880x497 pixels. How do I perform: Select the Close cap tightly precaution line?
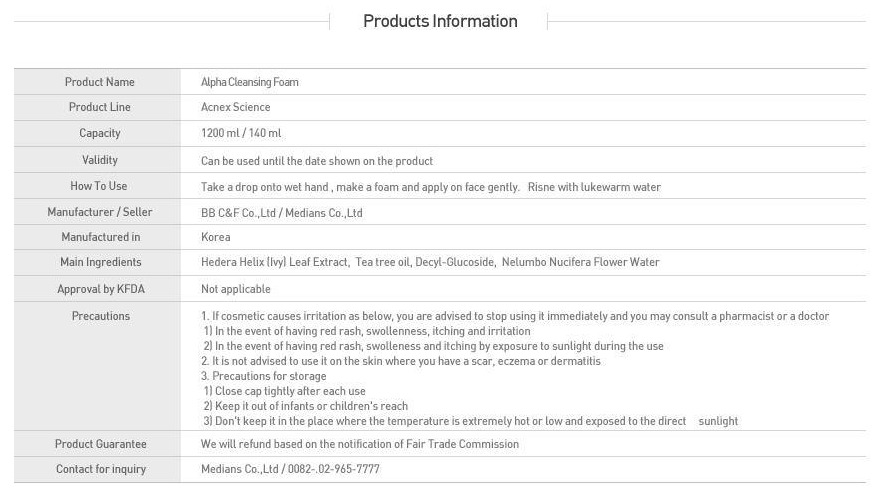click(285, 391)
